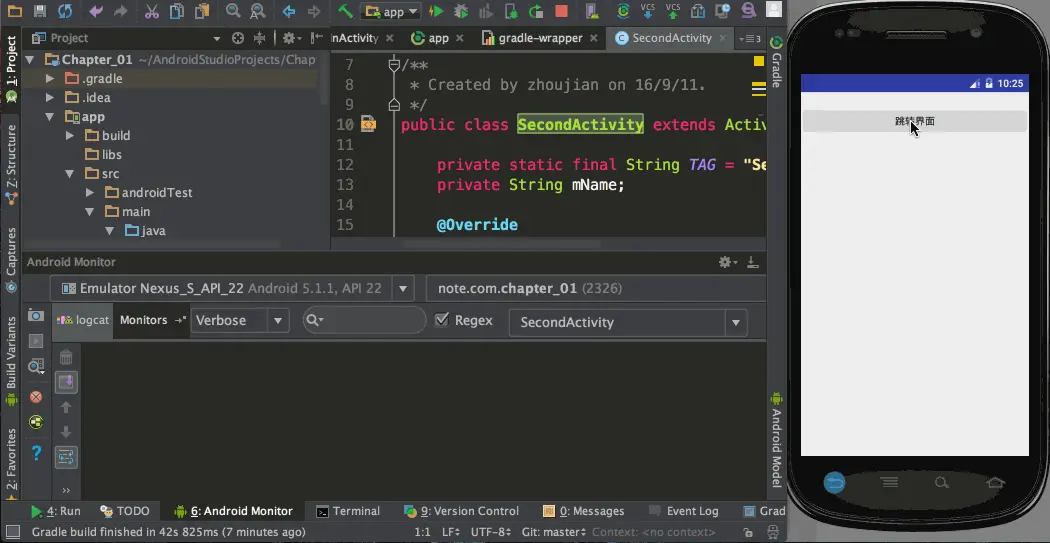Screen dimensions: 1050x543
Task: Open the 9: Version Control tool window
Action: pos(462,511)
